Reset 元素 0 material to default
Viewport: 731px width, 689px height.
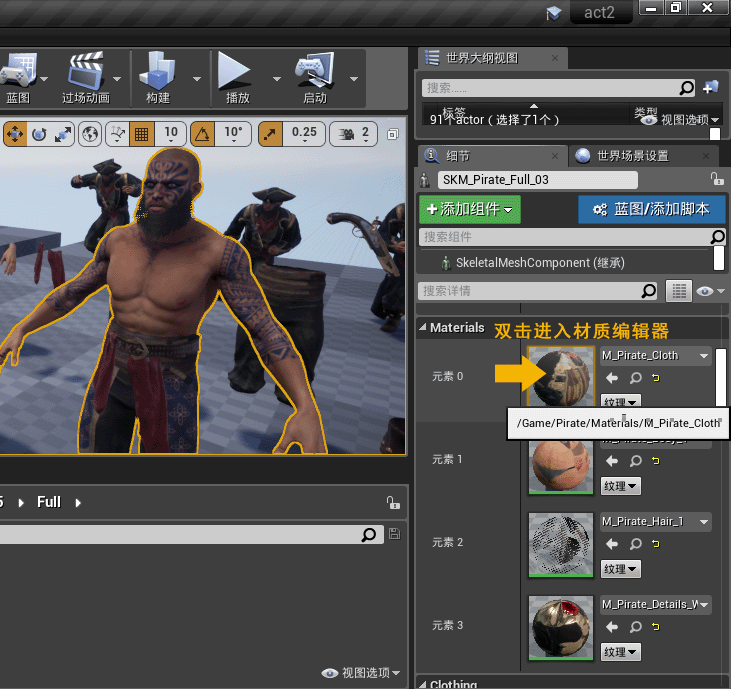656,378
